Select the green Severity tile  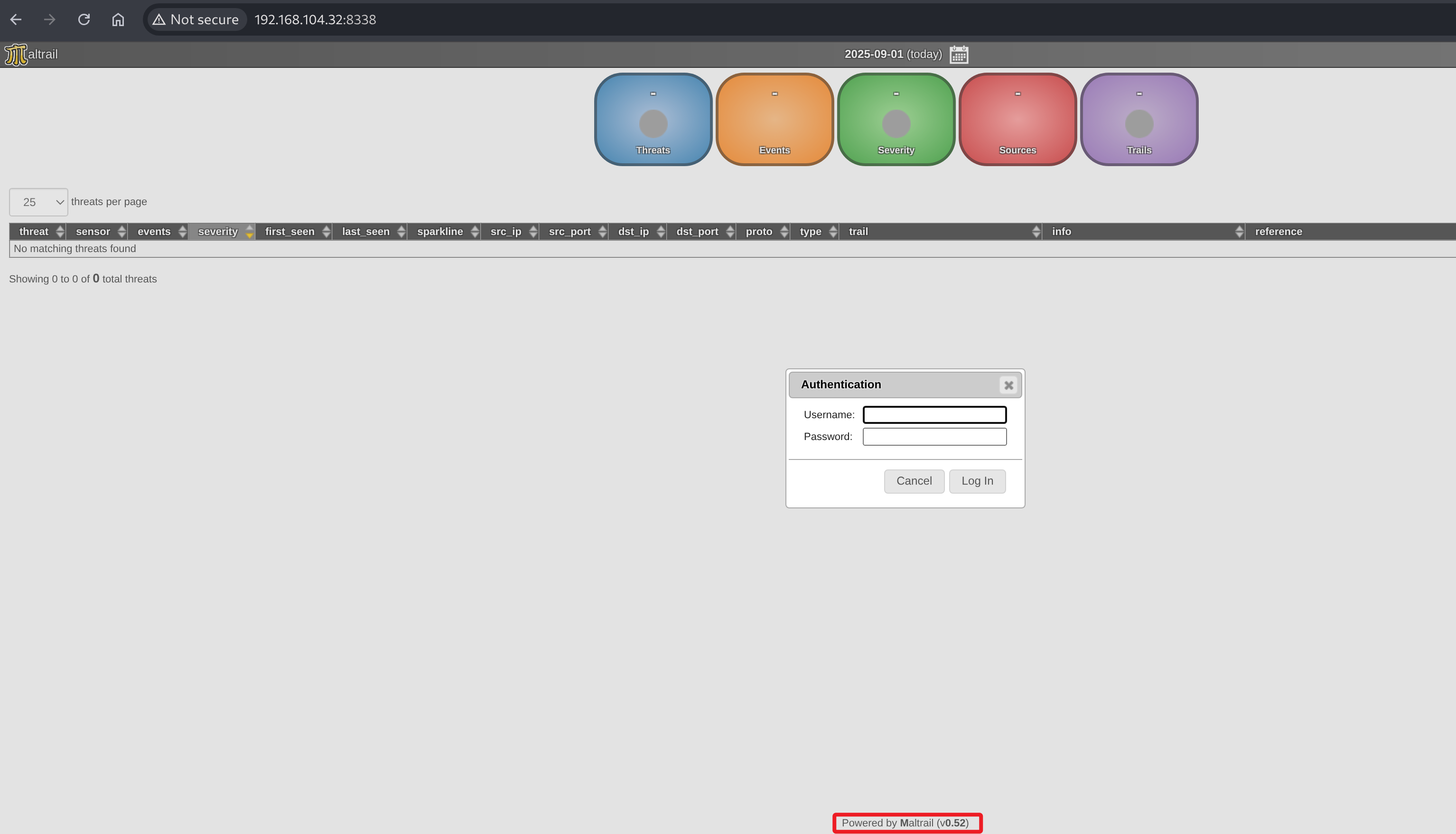(896, 119)
